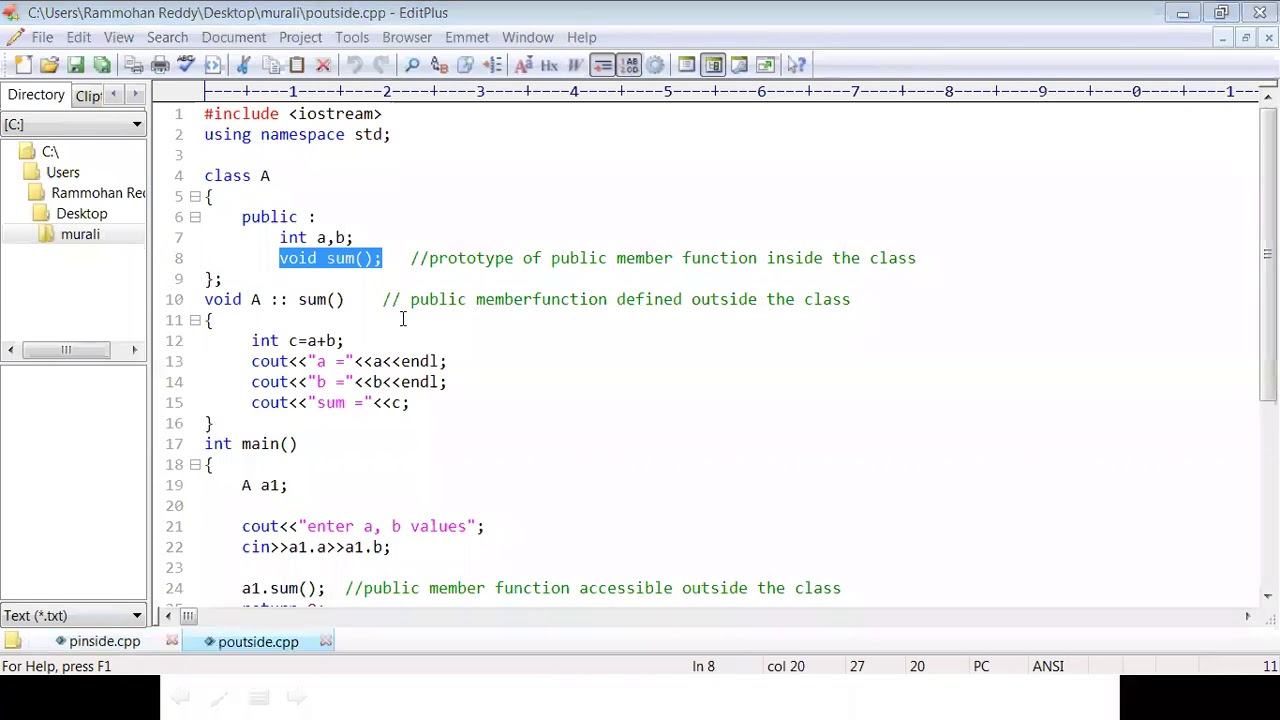This screenshot has width=1280, height=720.
Task: Click the Print icon
Action: [x=159, y=65]
